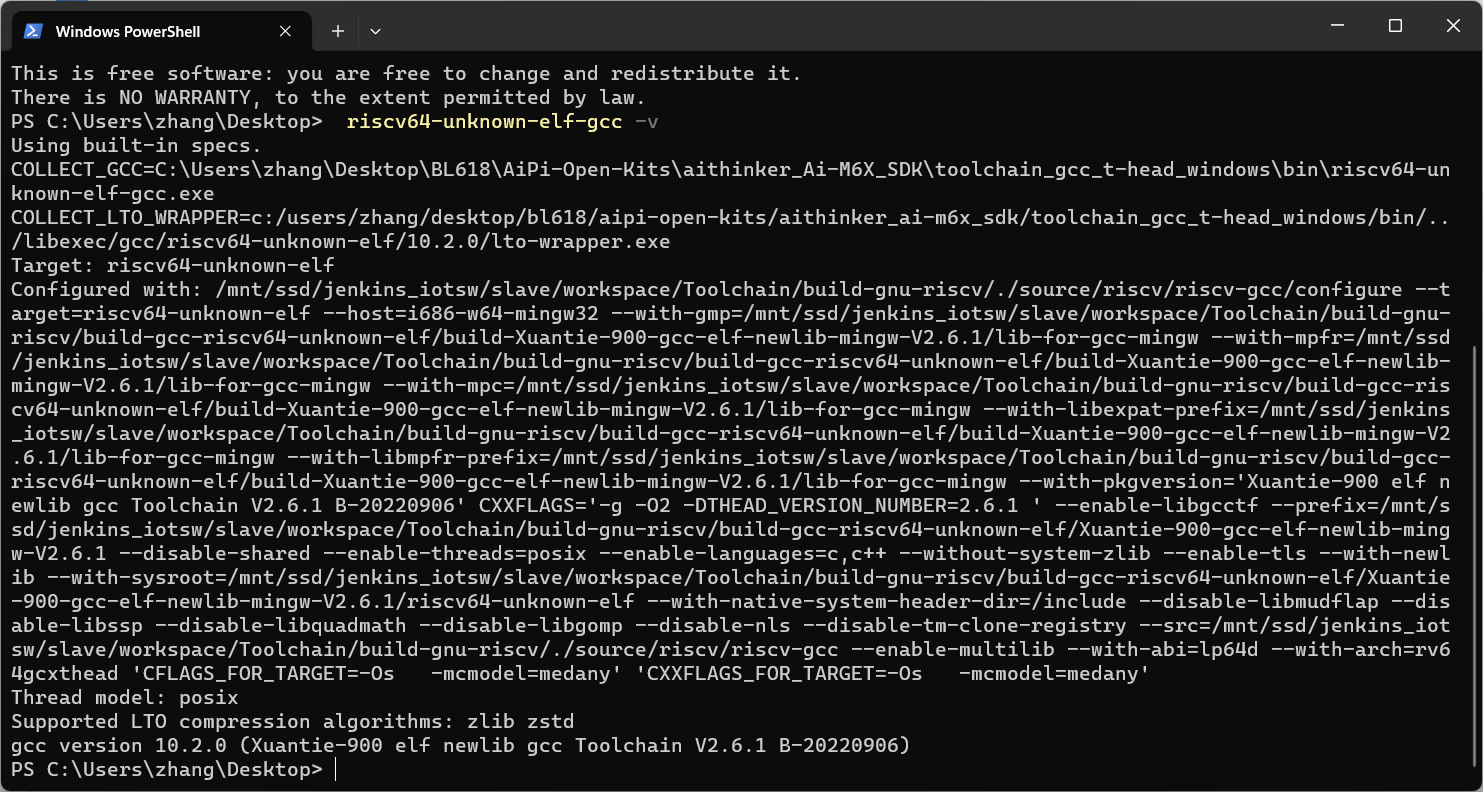
Task: Click the 'gcc version 10.2.0' output line
Action: click(x=459, y=746)
